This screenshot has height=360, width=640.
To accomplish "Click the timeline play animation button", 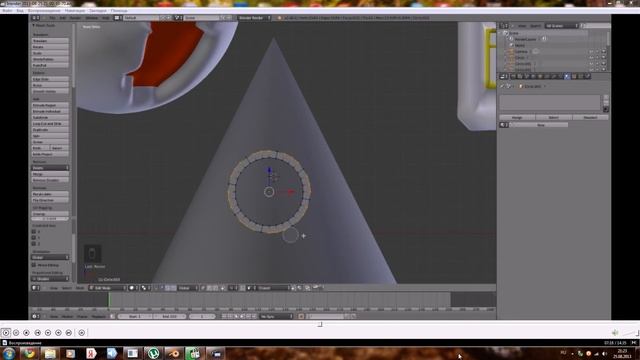I will (x=242, y=316).
